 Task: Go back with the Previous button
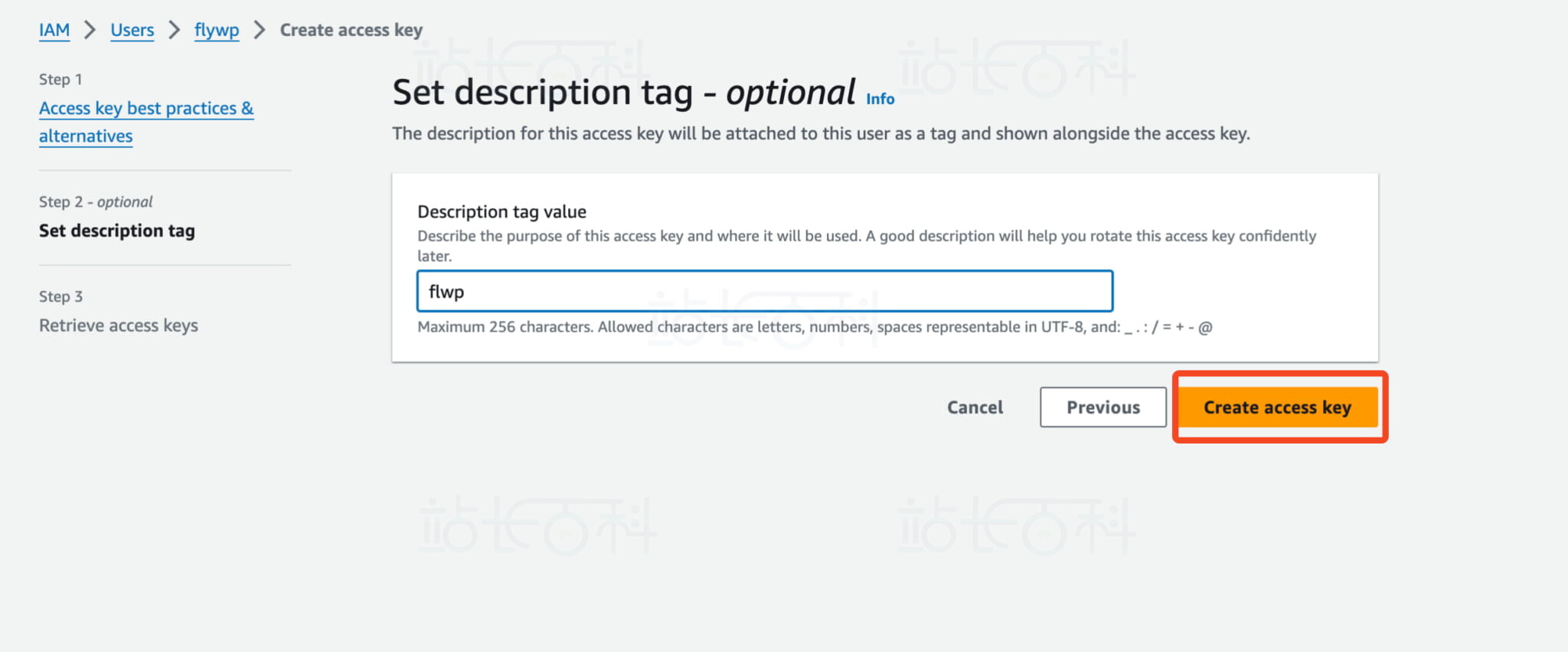1102,408
